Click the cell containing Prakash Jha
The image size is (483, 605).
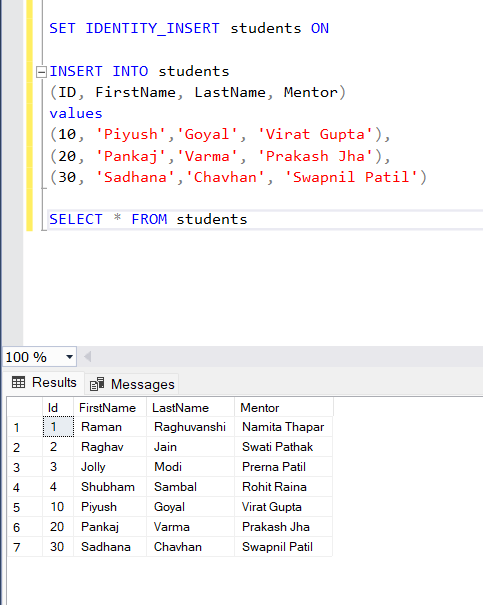point(284,527)
